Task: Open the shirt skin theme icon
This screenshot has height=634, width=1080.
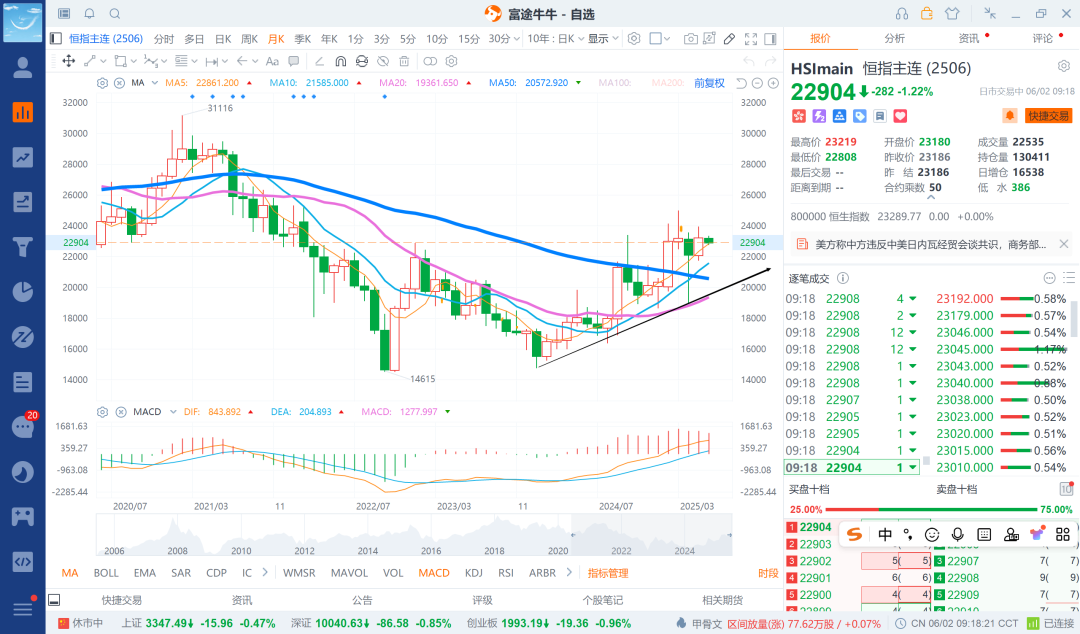Action: pos(952,14)
